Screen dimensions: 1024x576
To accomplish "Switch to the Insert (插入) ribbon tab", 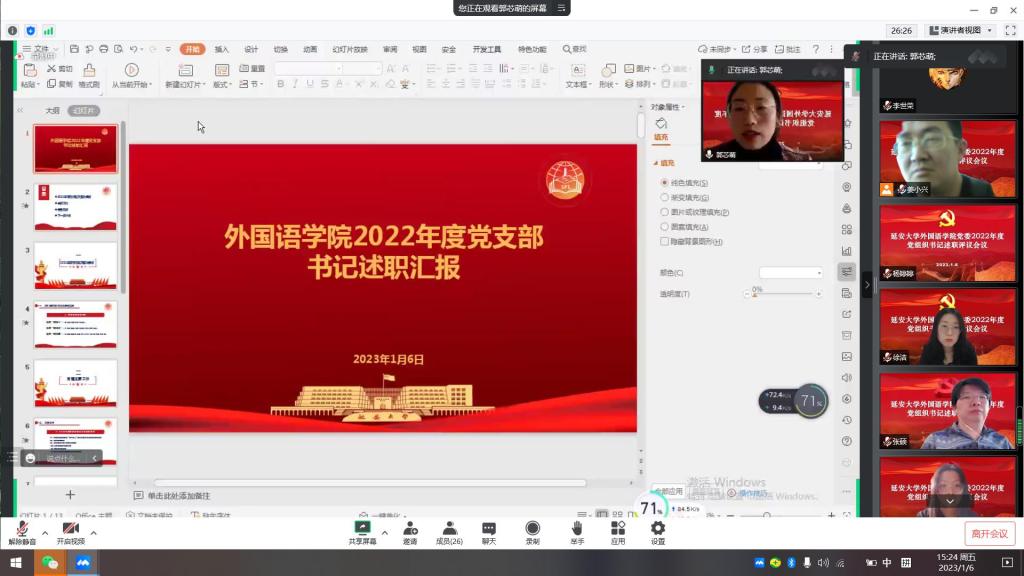I will [222, 49].
